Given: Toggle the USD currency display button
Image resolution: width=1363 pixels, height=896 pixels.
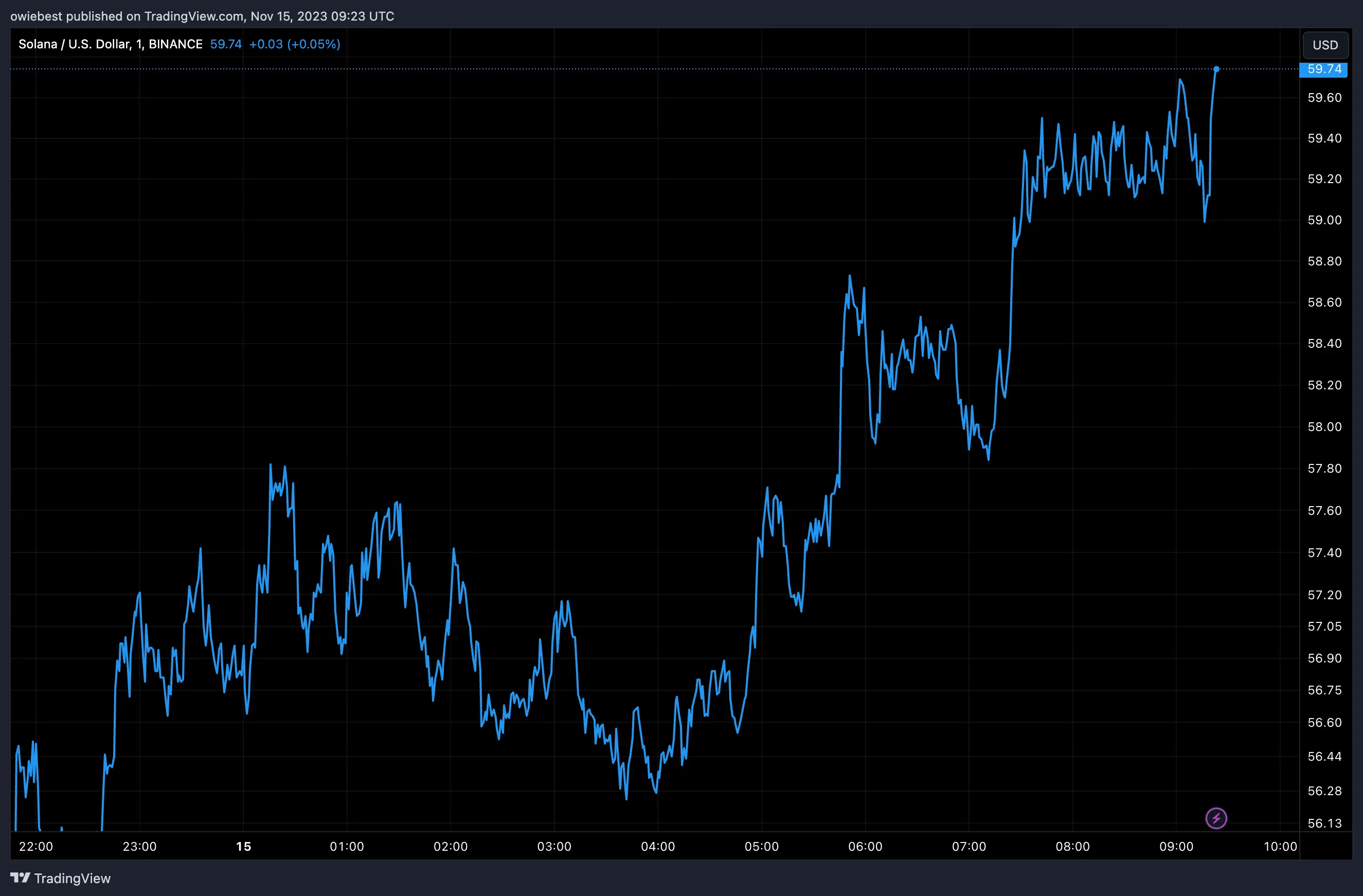Looking at the screenshot, I should coord(1325,45).
